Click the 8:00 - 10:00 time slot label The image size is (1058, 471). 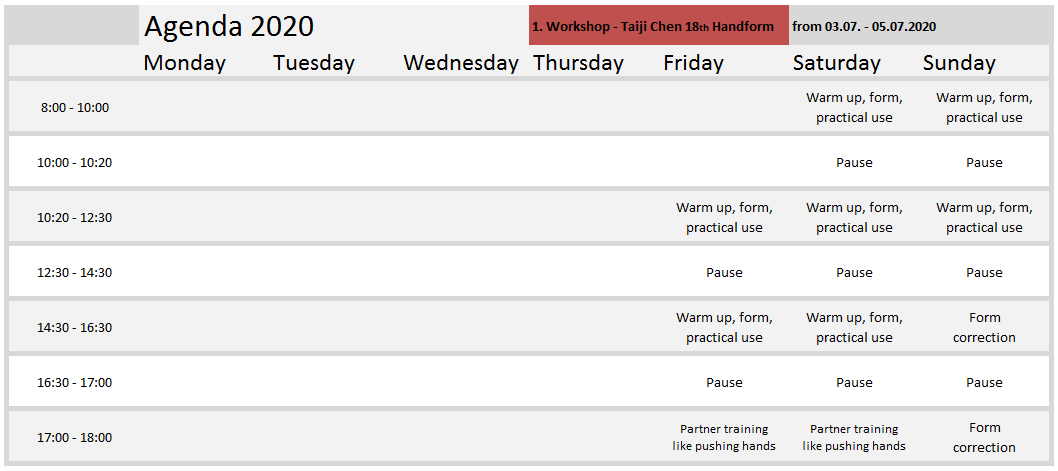[74, 107]
